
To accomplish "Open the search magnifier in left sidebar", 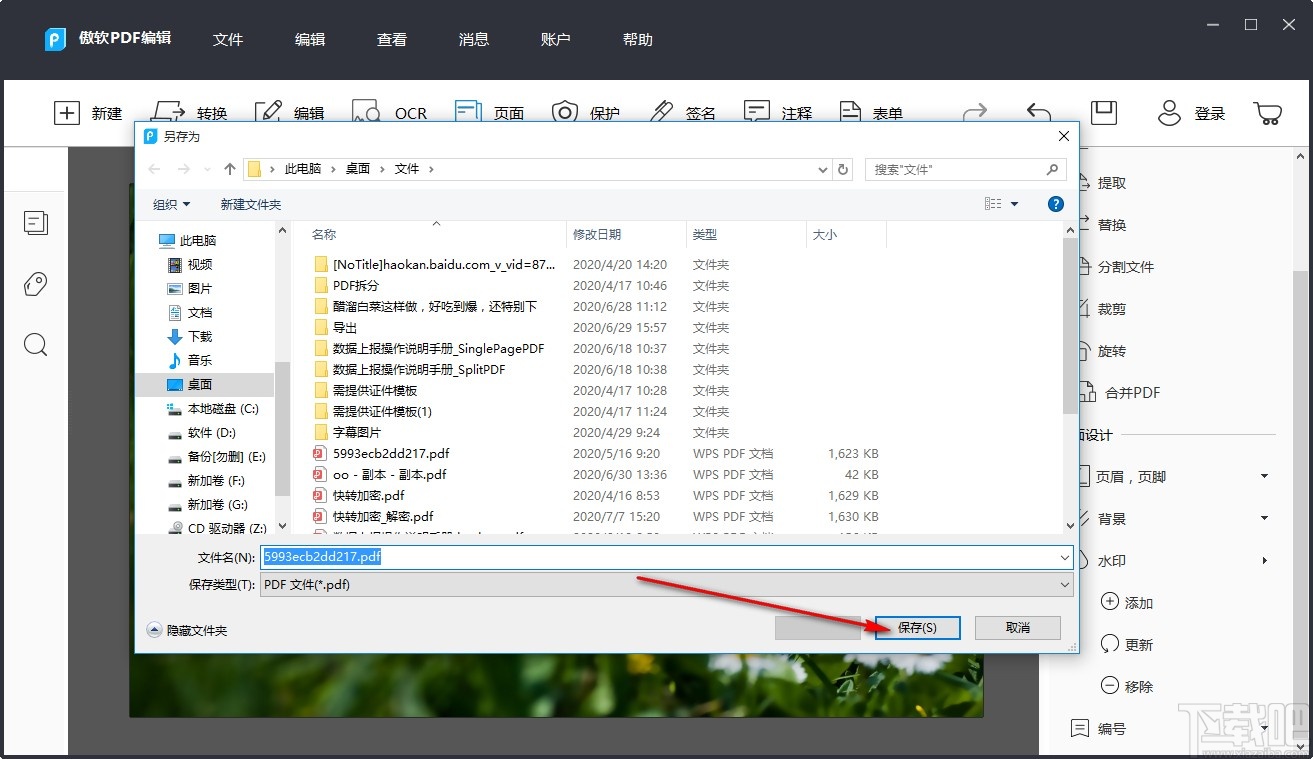I will [x=36, y=346].
